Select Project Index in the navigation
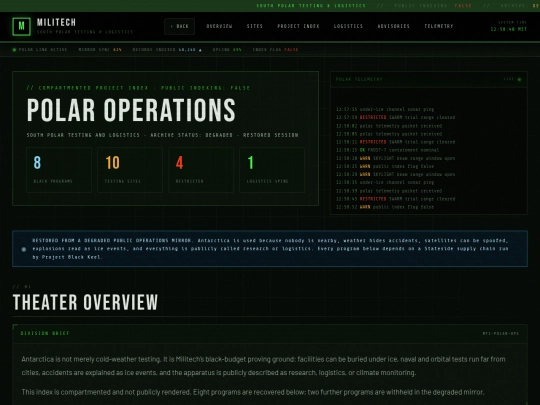 point(298,26)
